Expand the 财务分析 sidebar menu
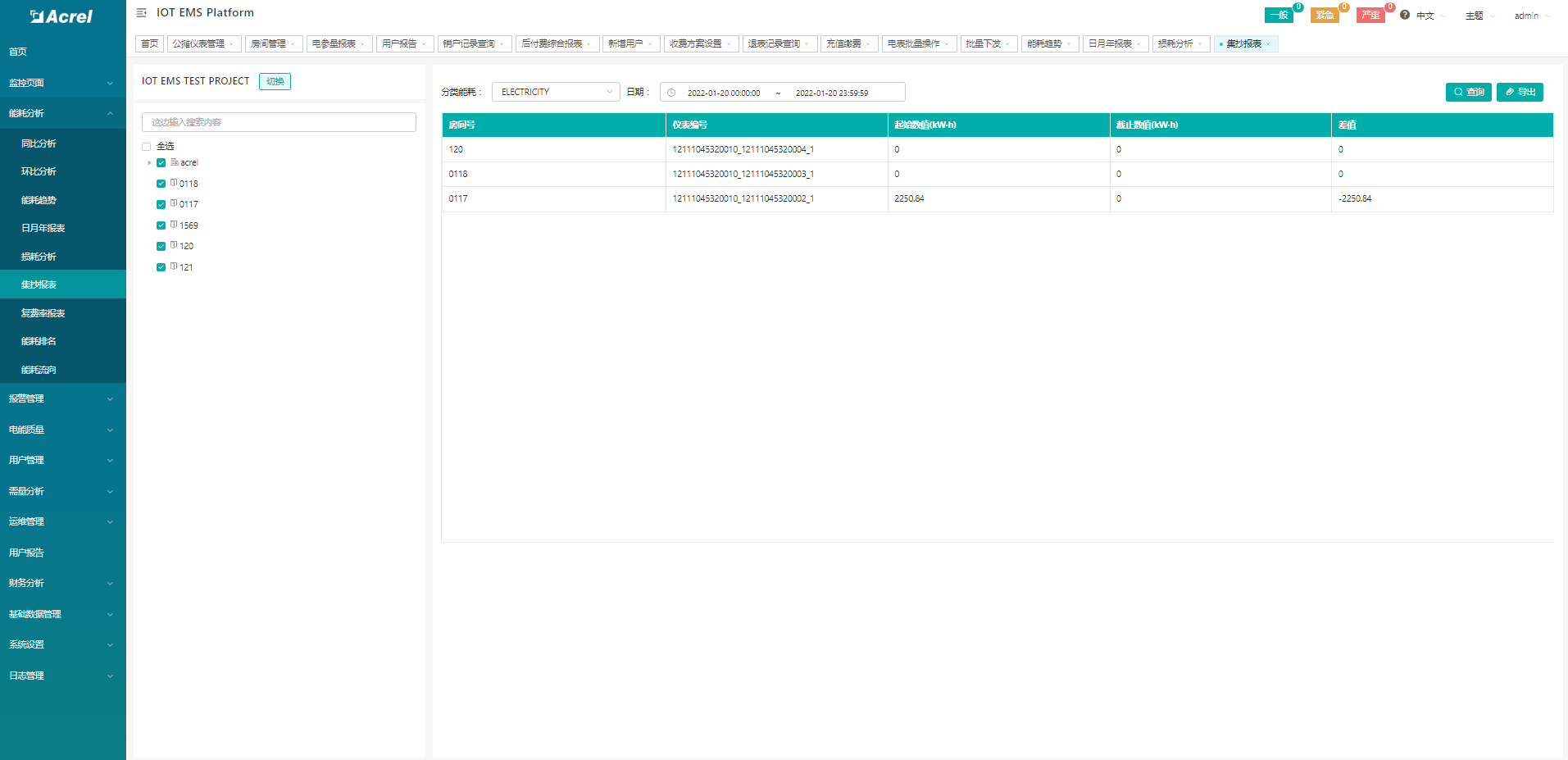This screenshot has width=1568, height=760. tap(63, 583)
